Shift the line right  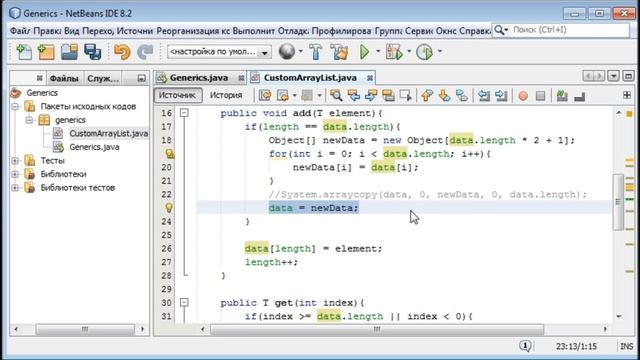tap(501, 96)
